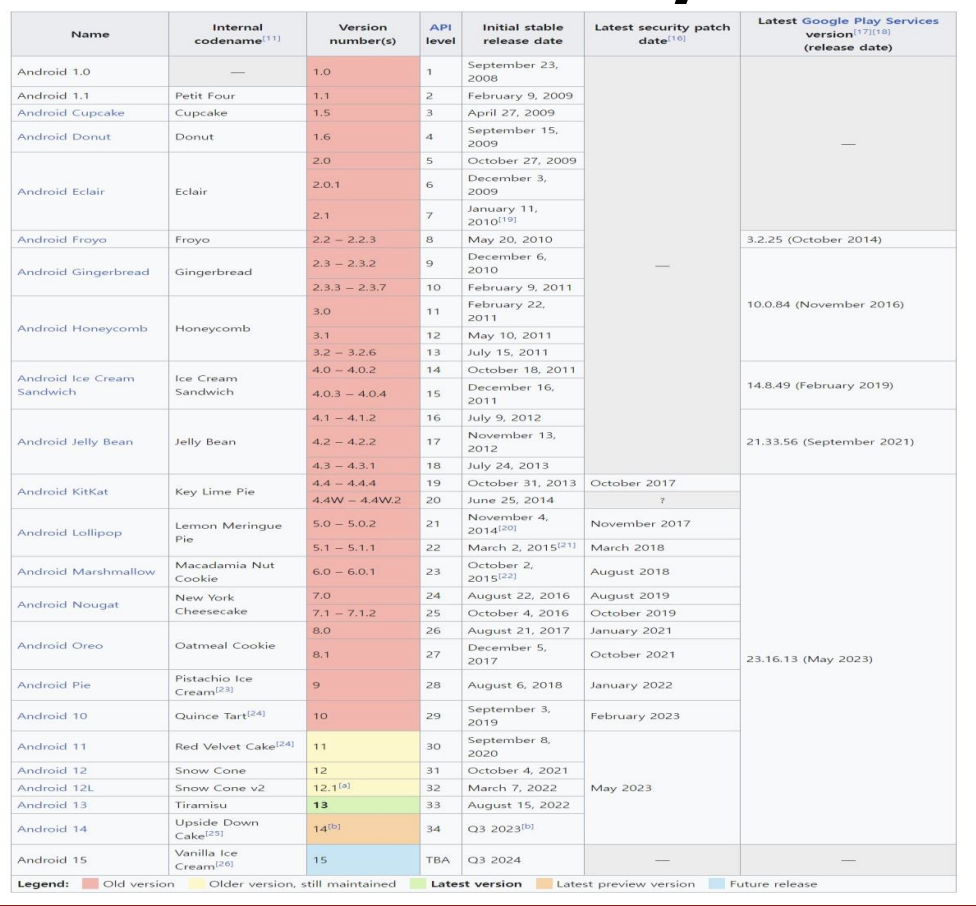976x906 pixels.
Task: Open the Android Pie link
Action: pos(54,684)
